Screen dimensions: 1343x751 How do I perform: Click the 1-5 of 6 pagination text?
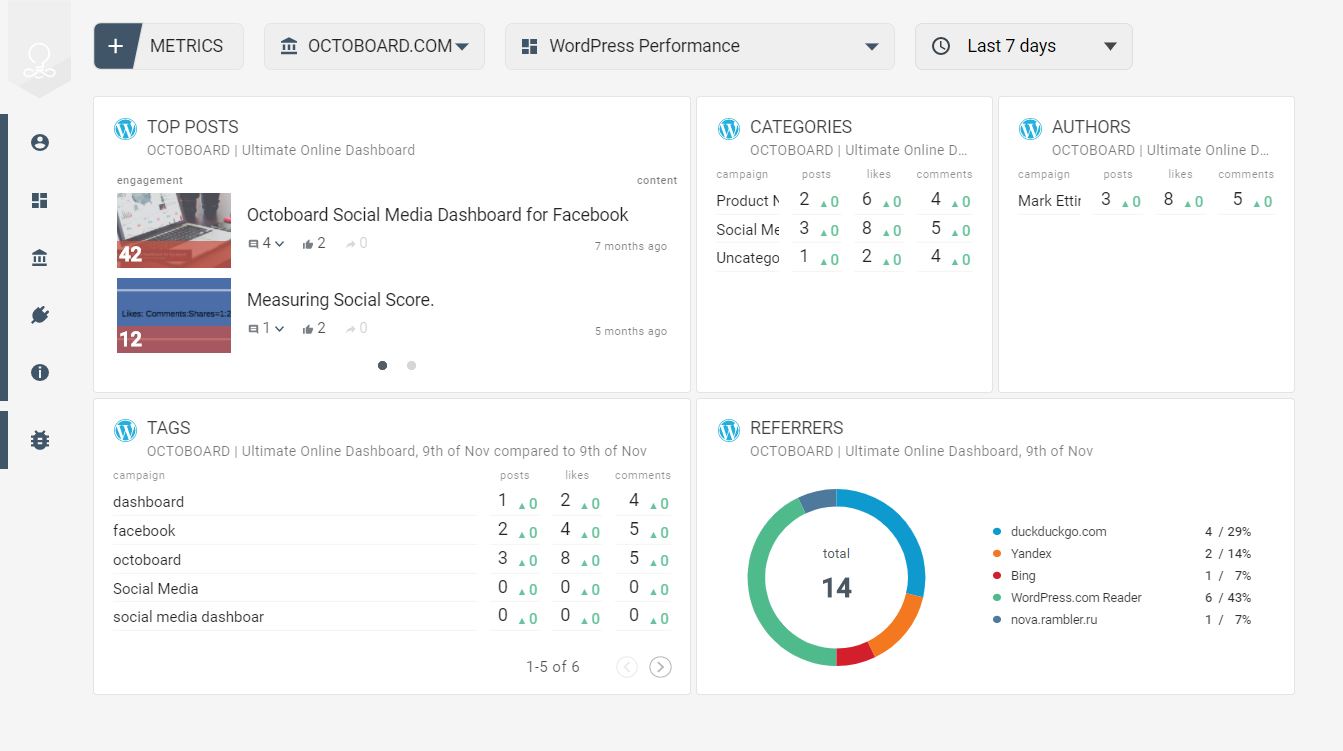[553, 667]
